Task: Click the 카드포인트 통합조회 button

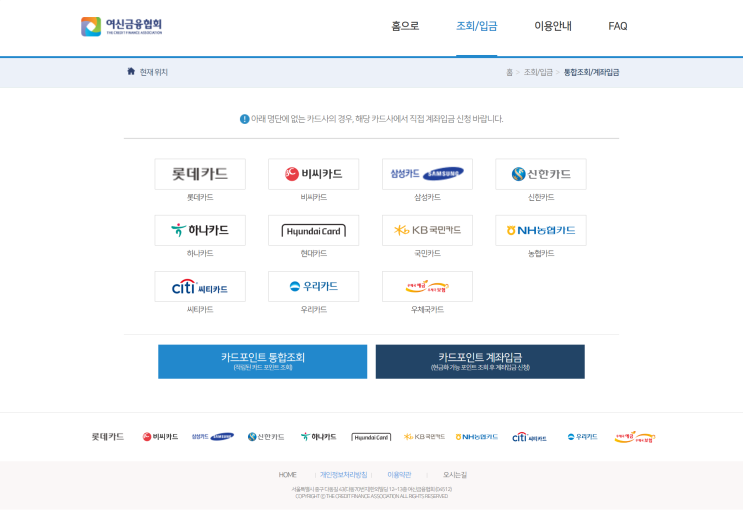Action: (x=263, y=362)
